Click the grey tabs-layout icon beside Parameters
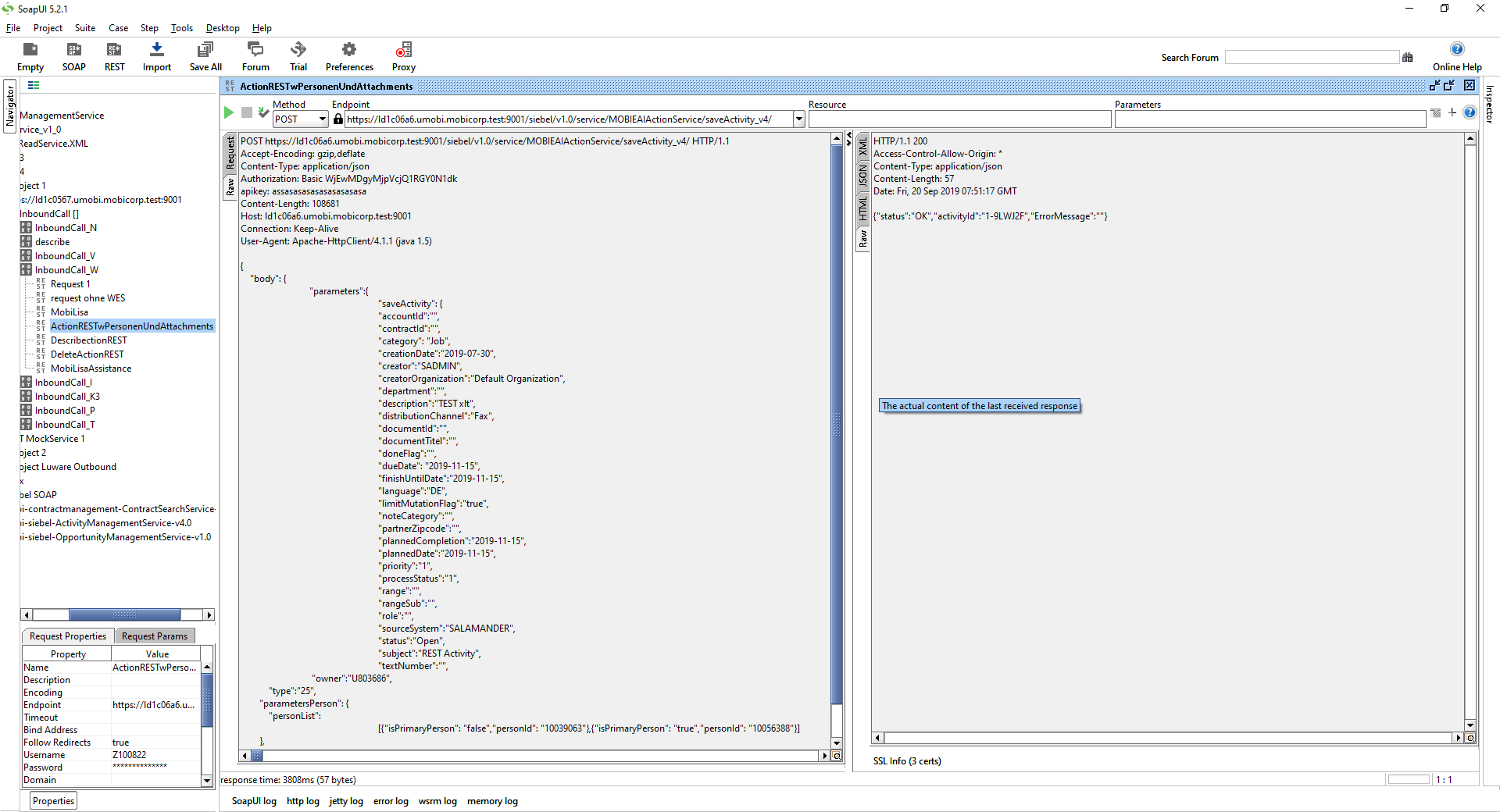 (1436, 113)
